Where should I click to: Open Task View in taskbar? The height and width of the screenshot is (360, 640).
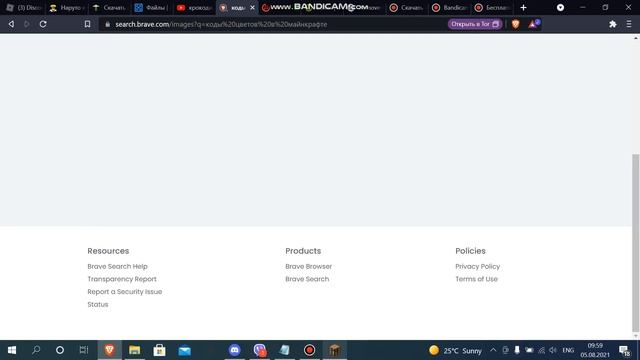(84, 350)
